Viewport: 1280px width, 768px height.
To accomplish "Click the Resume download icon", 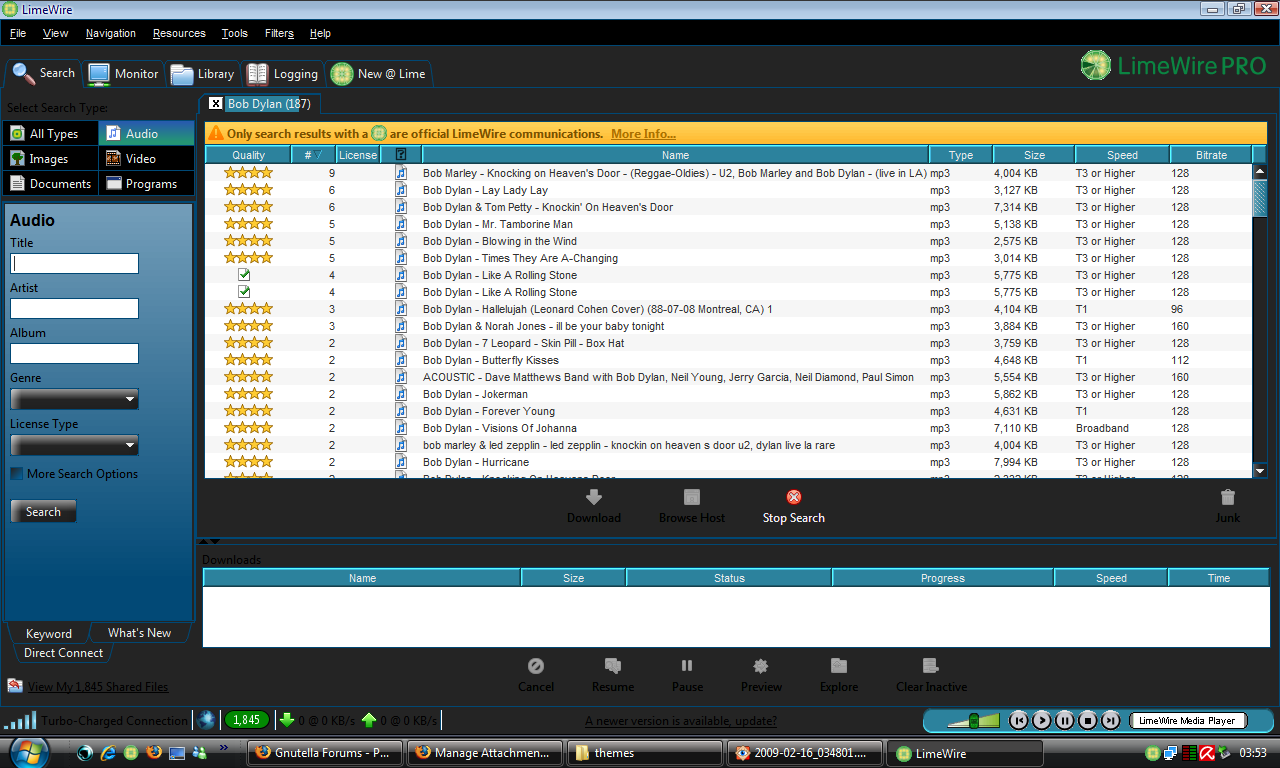I will (x=613, y=666).
